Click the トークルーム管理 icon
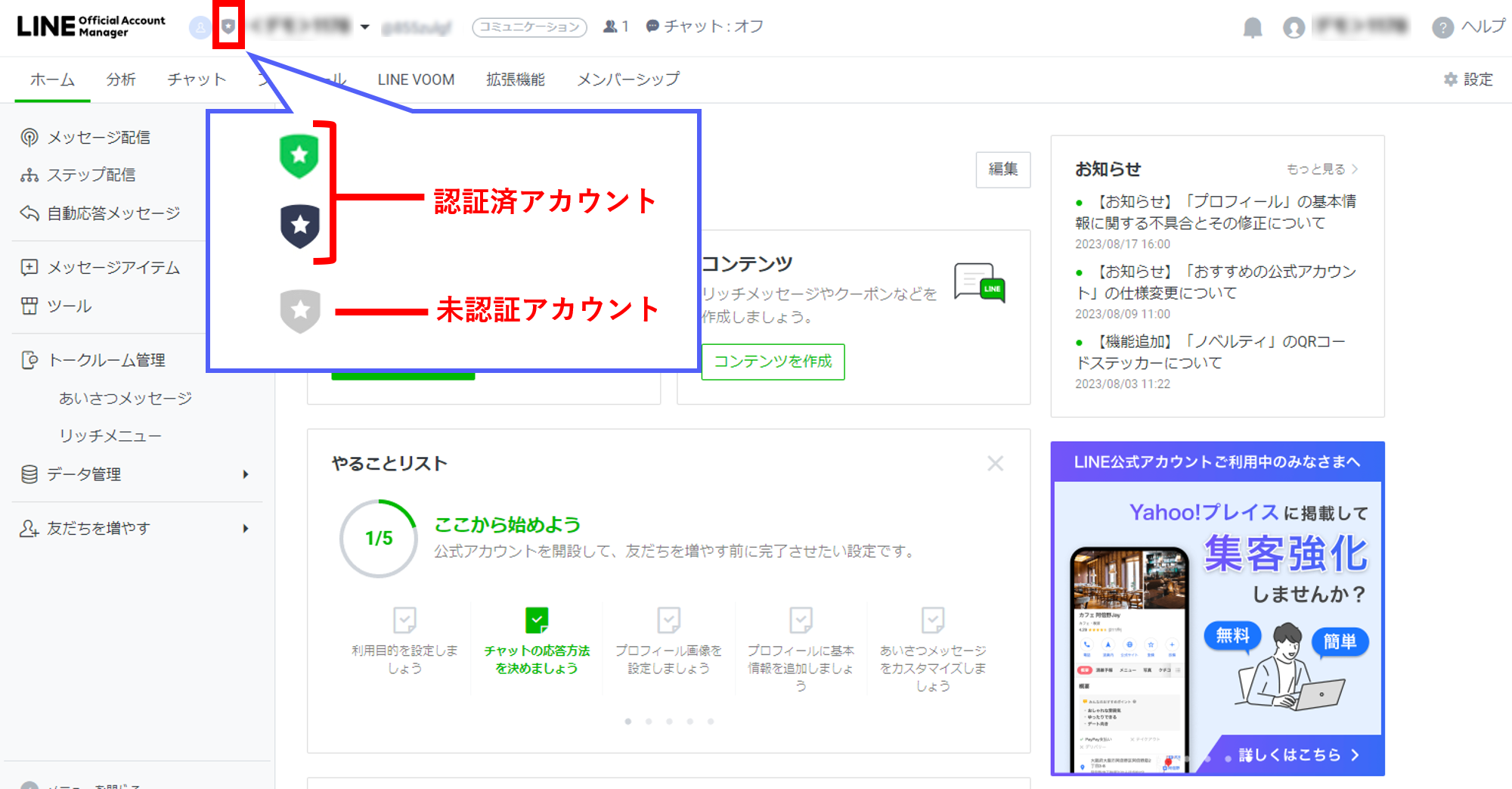Screen dimensions: 1512x789 29,360
